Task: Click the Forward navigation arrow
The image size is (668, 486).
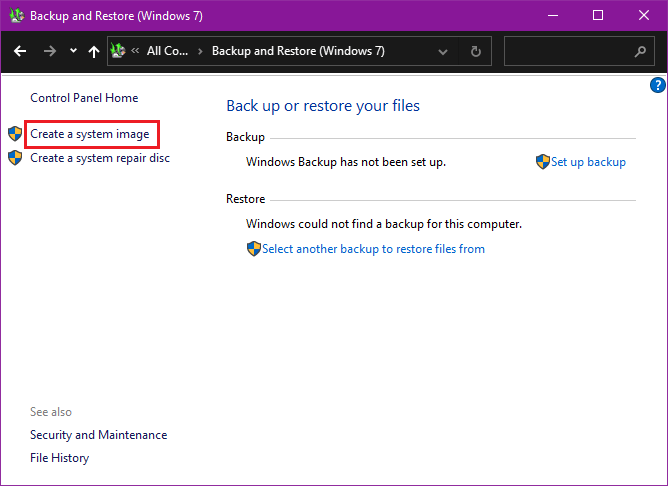Action: [48, 51]
